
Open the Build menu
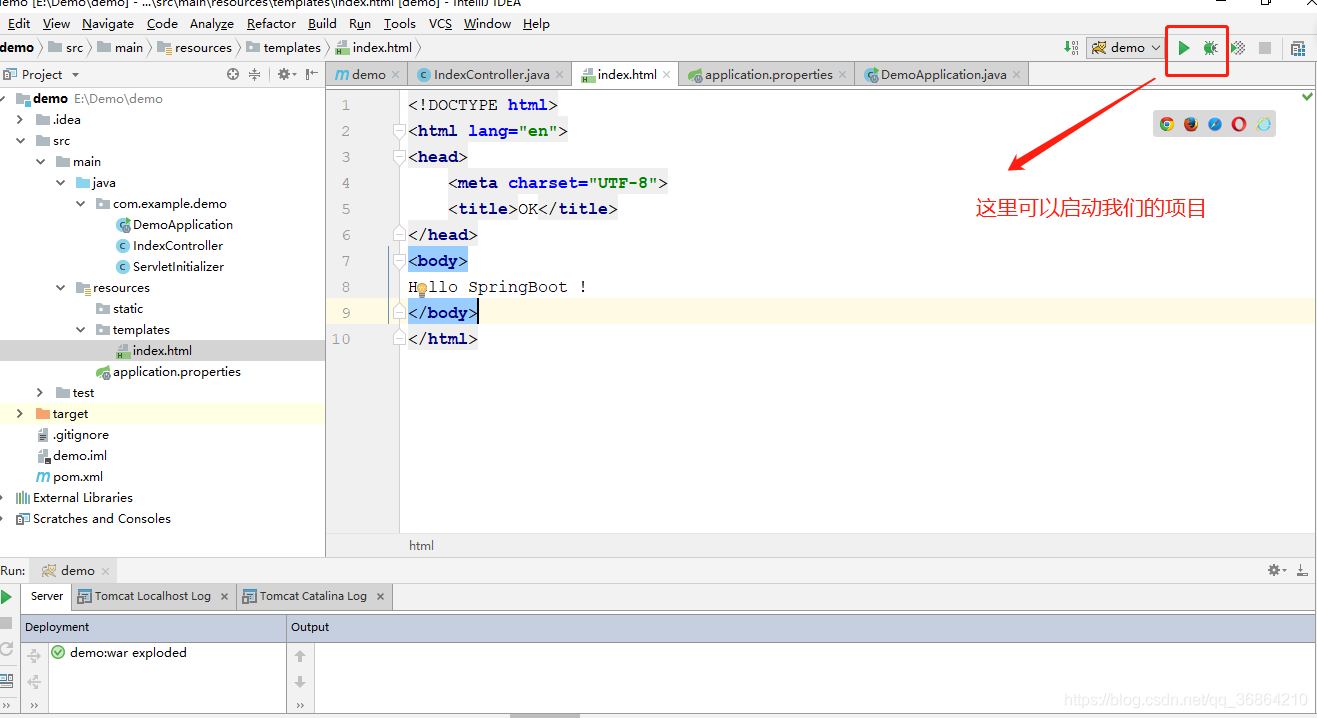click(322, 23)
